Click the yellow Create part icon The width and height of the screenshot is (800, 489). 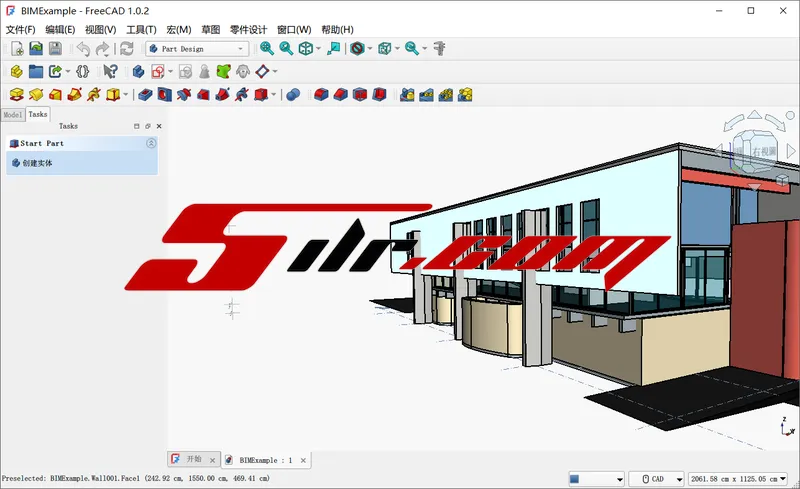tap(17, 71)
